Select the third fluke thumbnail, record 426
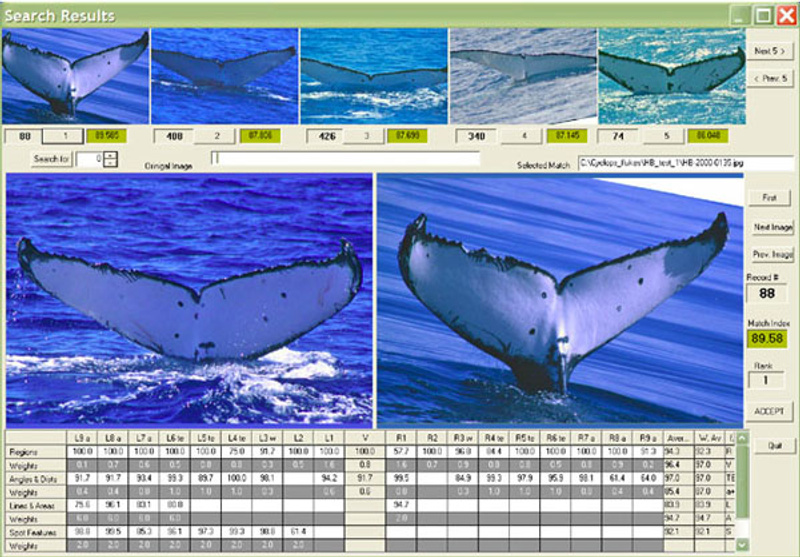This screenshot has width=800, height=557. coord(373,76)
